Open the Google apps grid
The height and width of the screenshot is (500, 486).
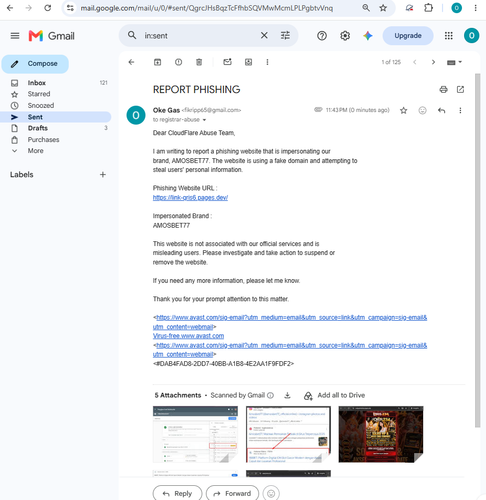pos(449,36)
